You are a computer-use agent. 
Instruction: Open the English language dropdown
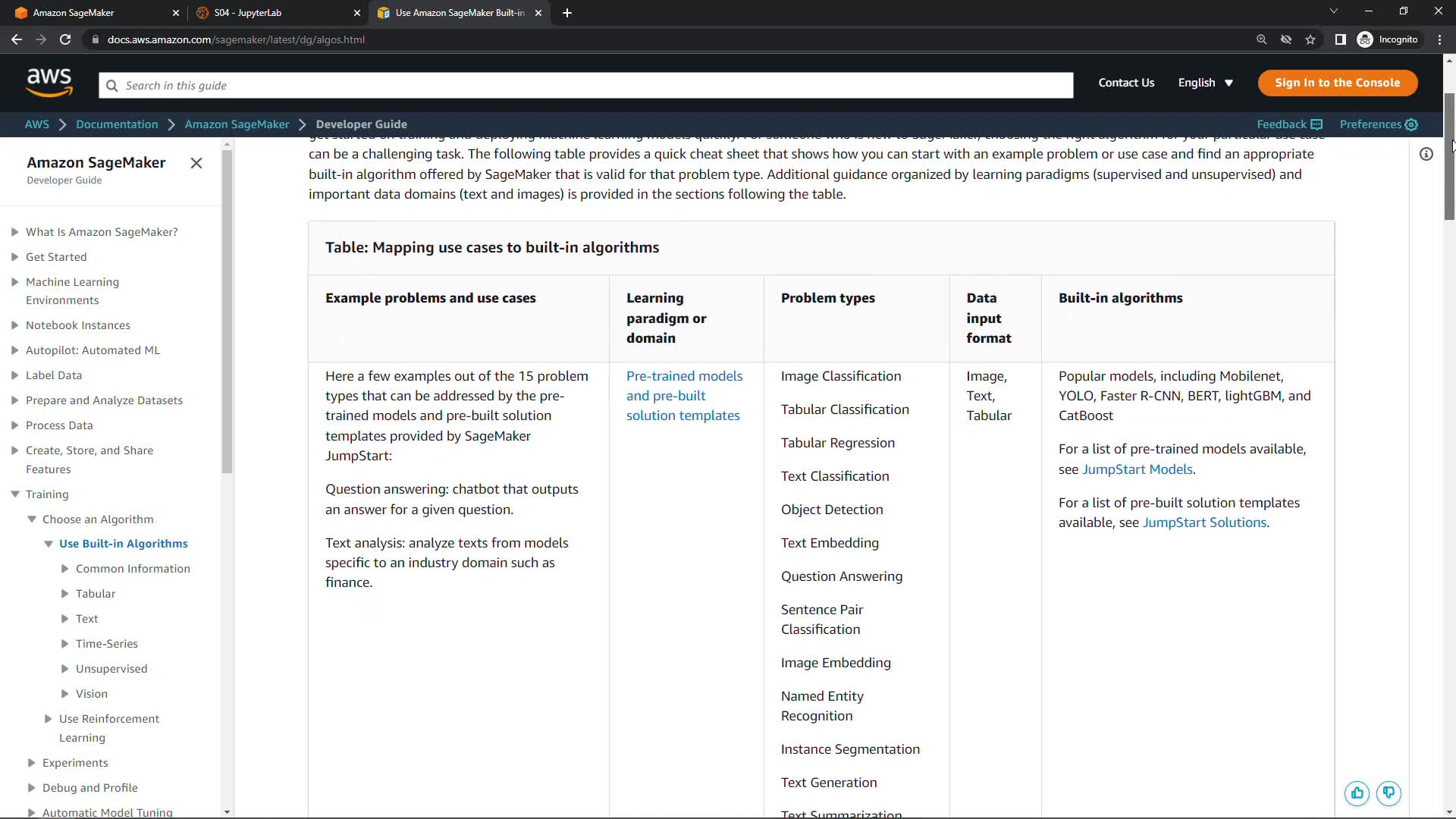pos(1205,83)
